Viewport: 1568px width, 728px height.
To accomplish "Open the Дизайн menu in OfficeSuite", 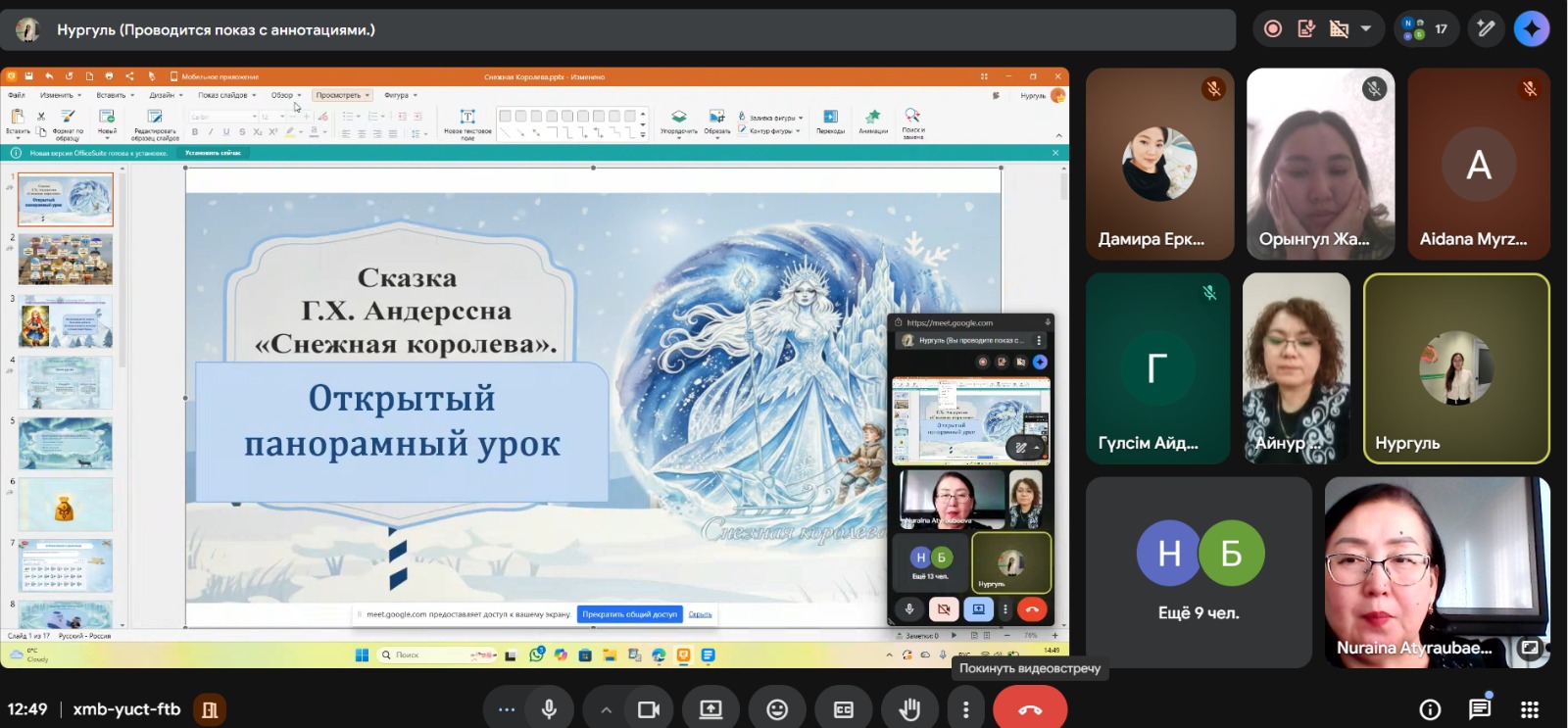I will tap(163, 95).
